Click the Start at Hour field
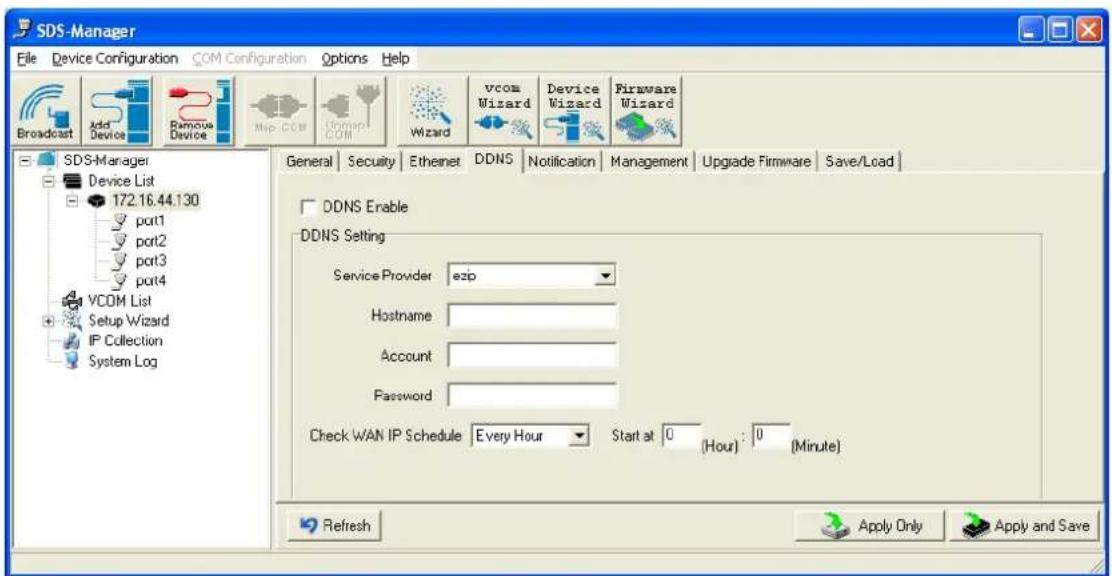This screenshot has height=576, width=1112. (681, 435)
